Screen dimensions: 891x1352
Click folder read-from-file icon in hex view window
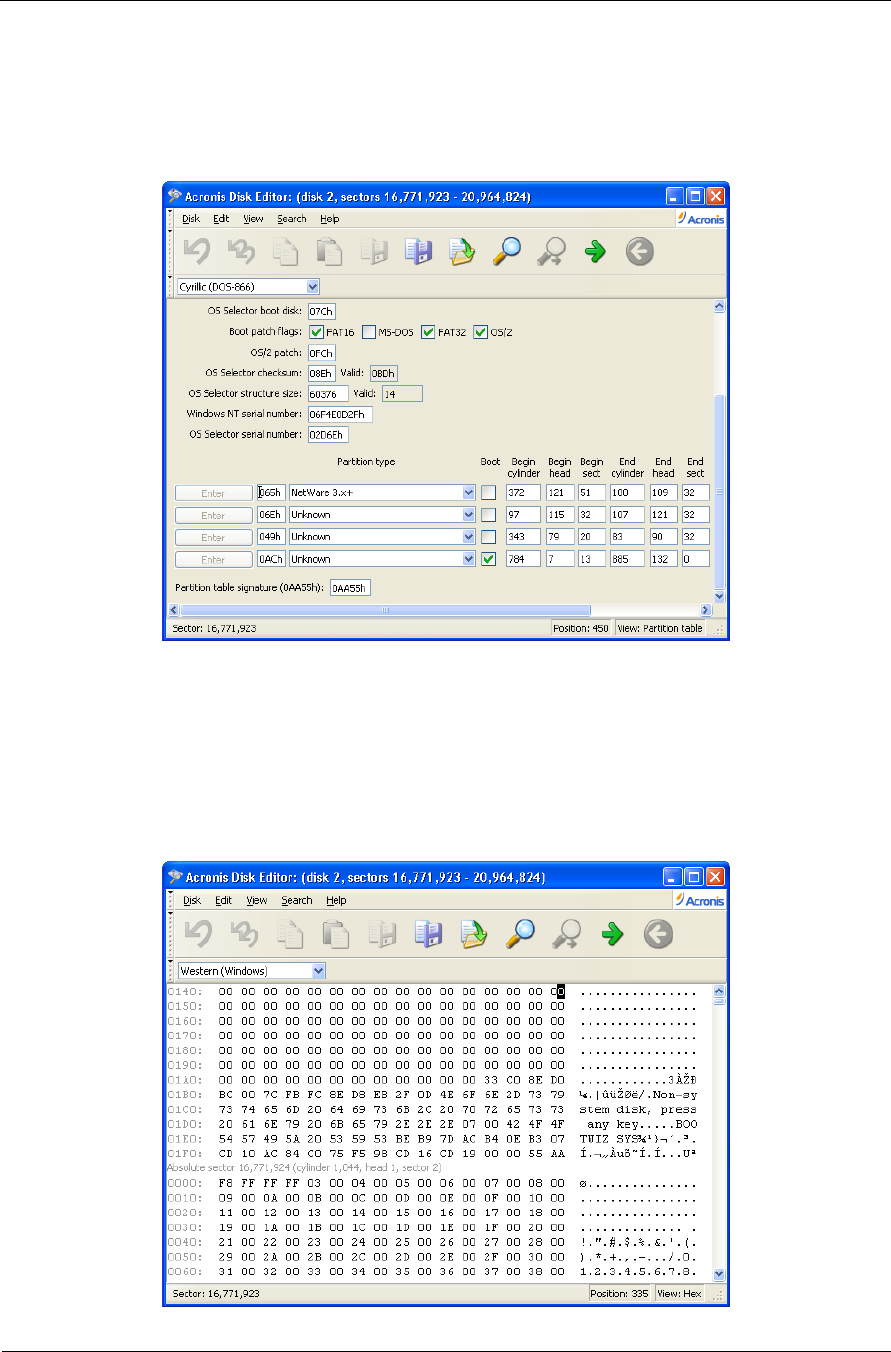[473, 934]
